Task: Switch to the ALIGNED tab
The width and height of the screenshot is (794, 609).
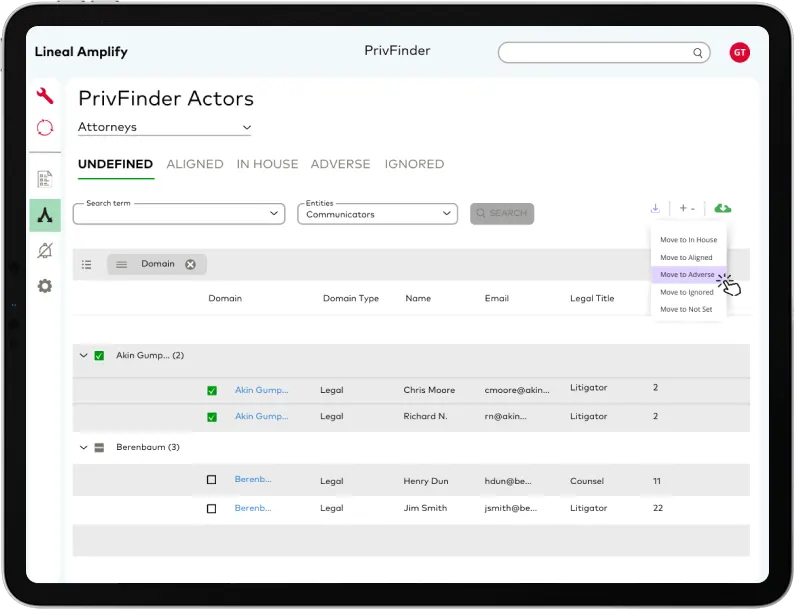Action: coord(194,164)
